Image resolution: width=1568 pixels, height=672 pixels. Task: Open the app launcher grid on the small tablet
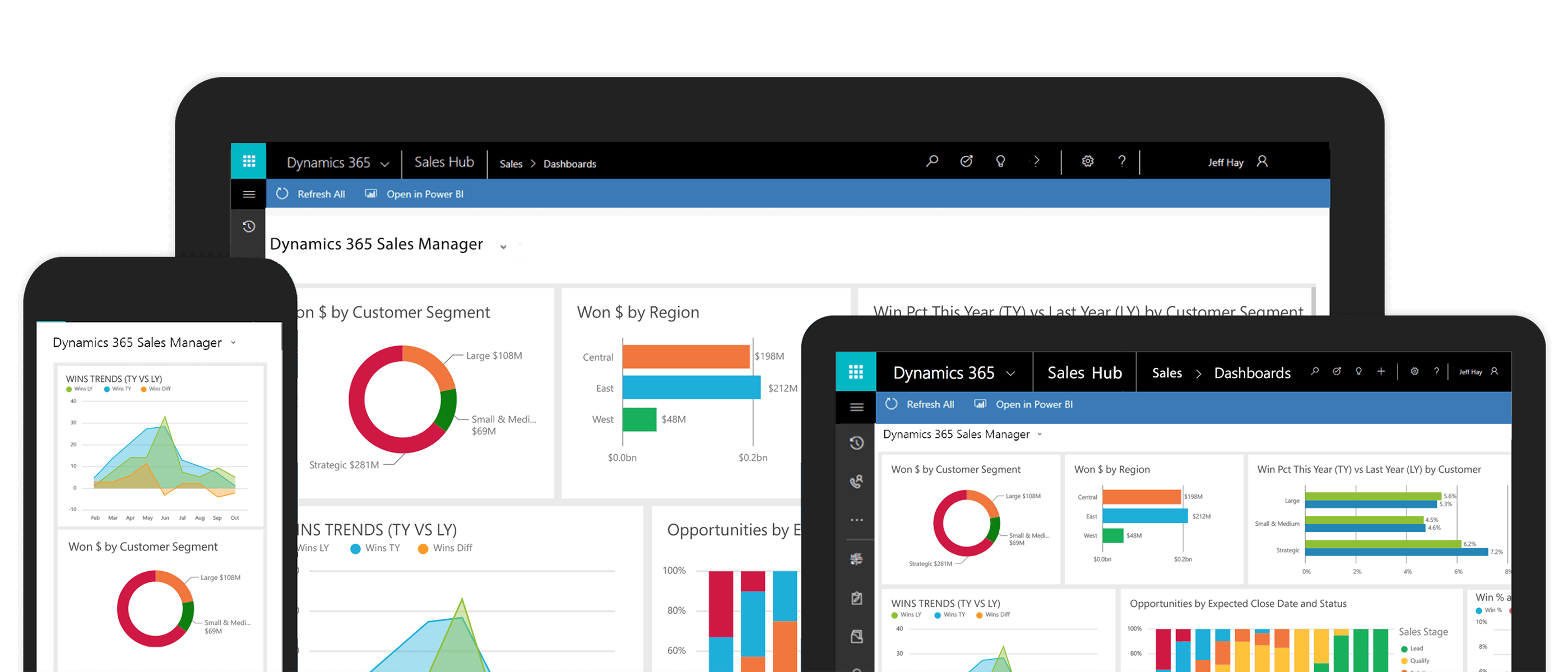tap(856, 372)
